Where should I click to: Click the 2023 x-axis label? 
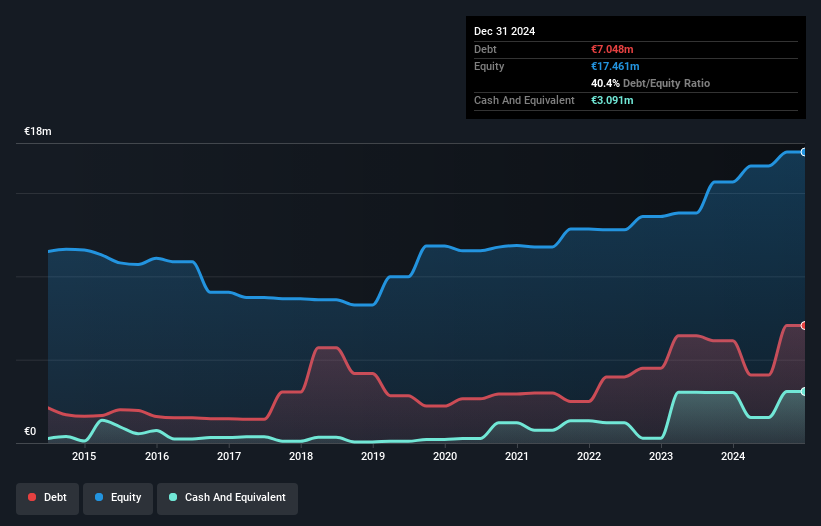(661, 456)
